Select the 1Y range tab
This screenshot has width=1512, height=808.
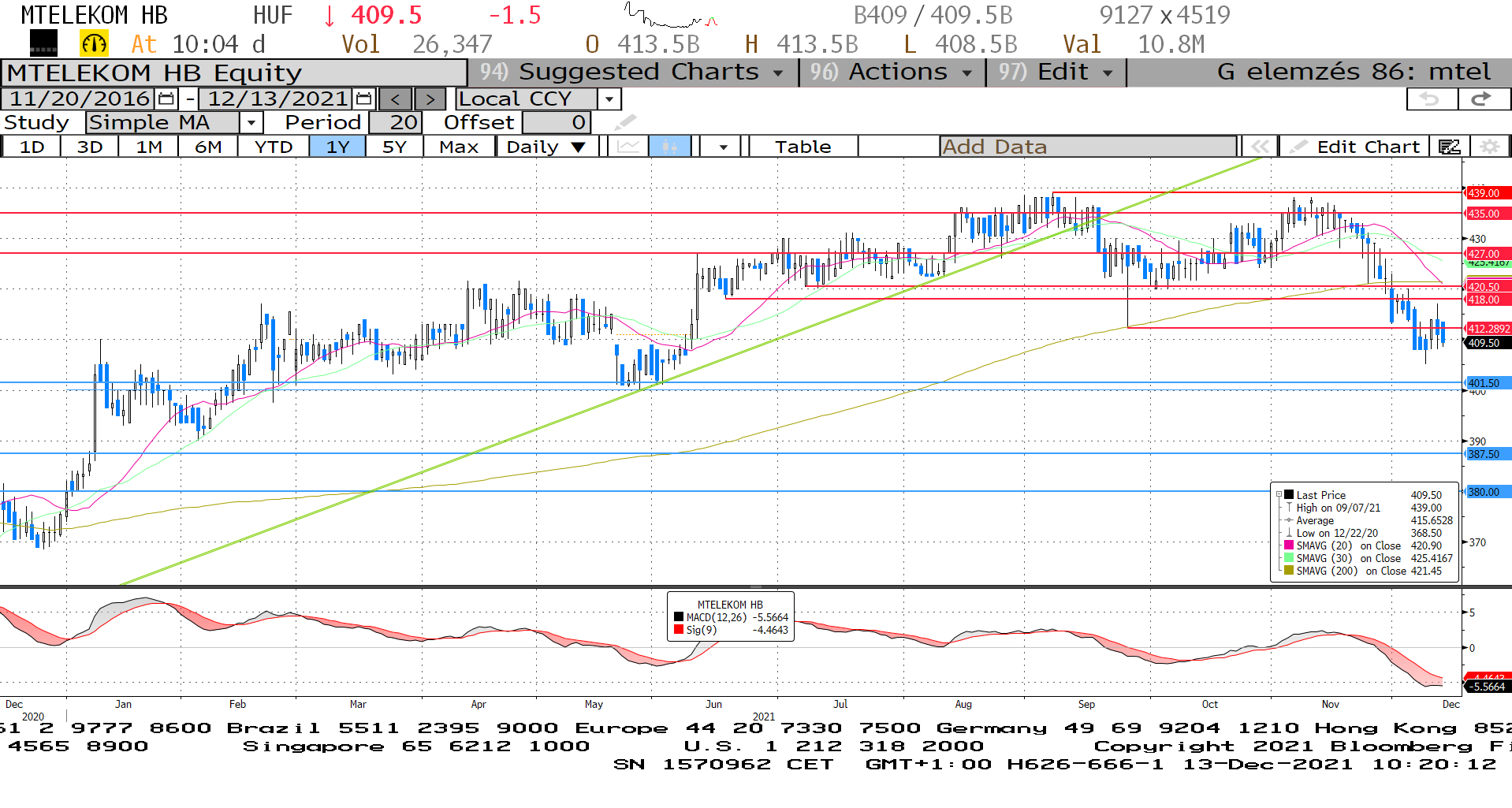[337, 147]
